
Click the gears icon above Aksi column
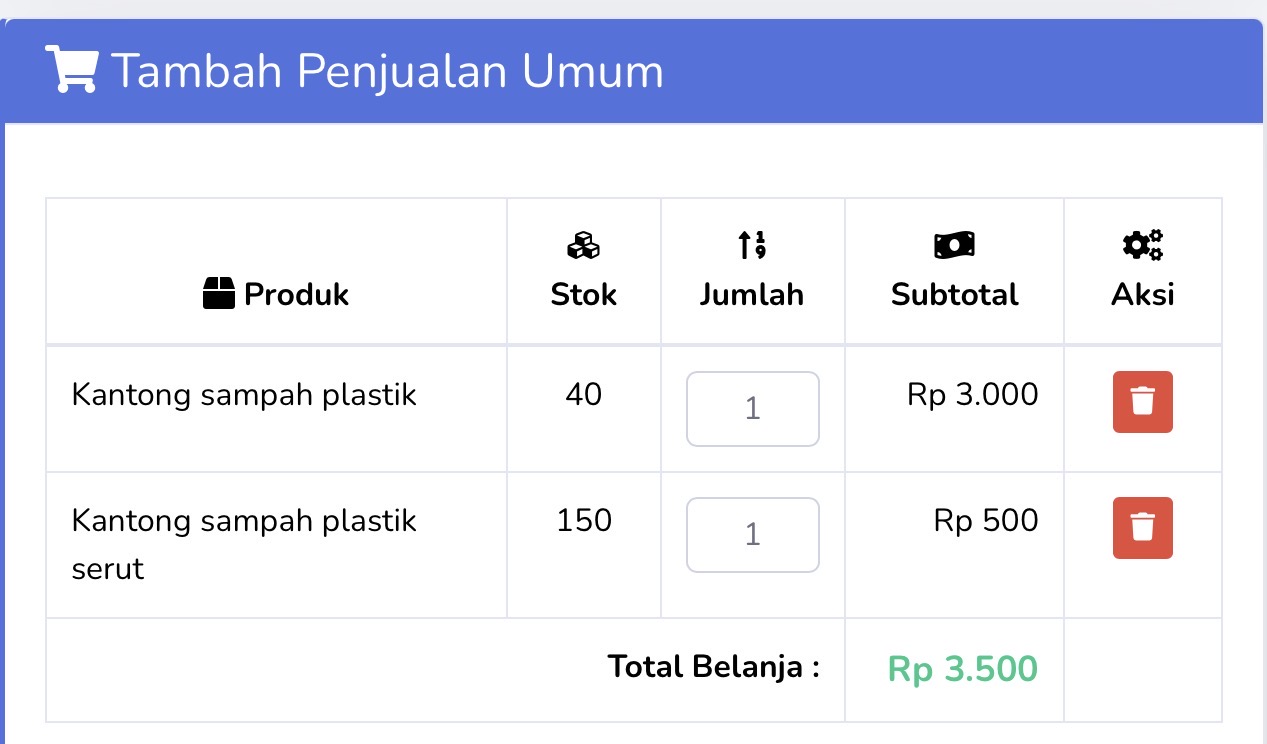[1142, 245]
